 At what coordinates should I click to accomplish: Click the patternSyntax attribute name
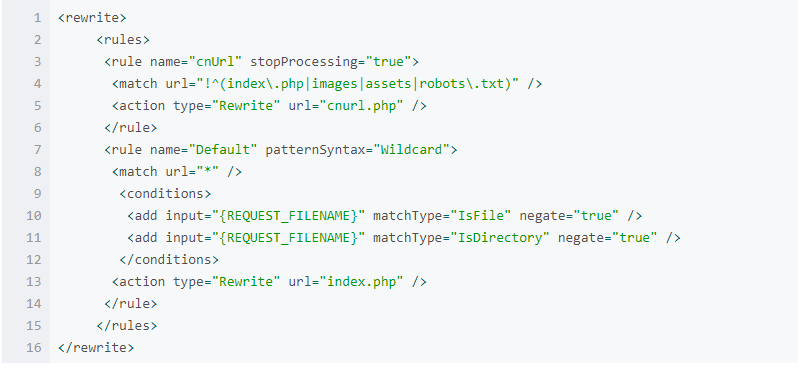click(316, 150)
